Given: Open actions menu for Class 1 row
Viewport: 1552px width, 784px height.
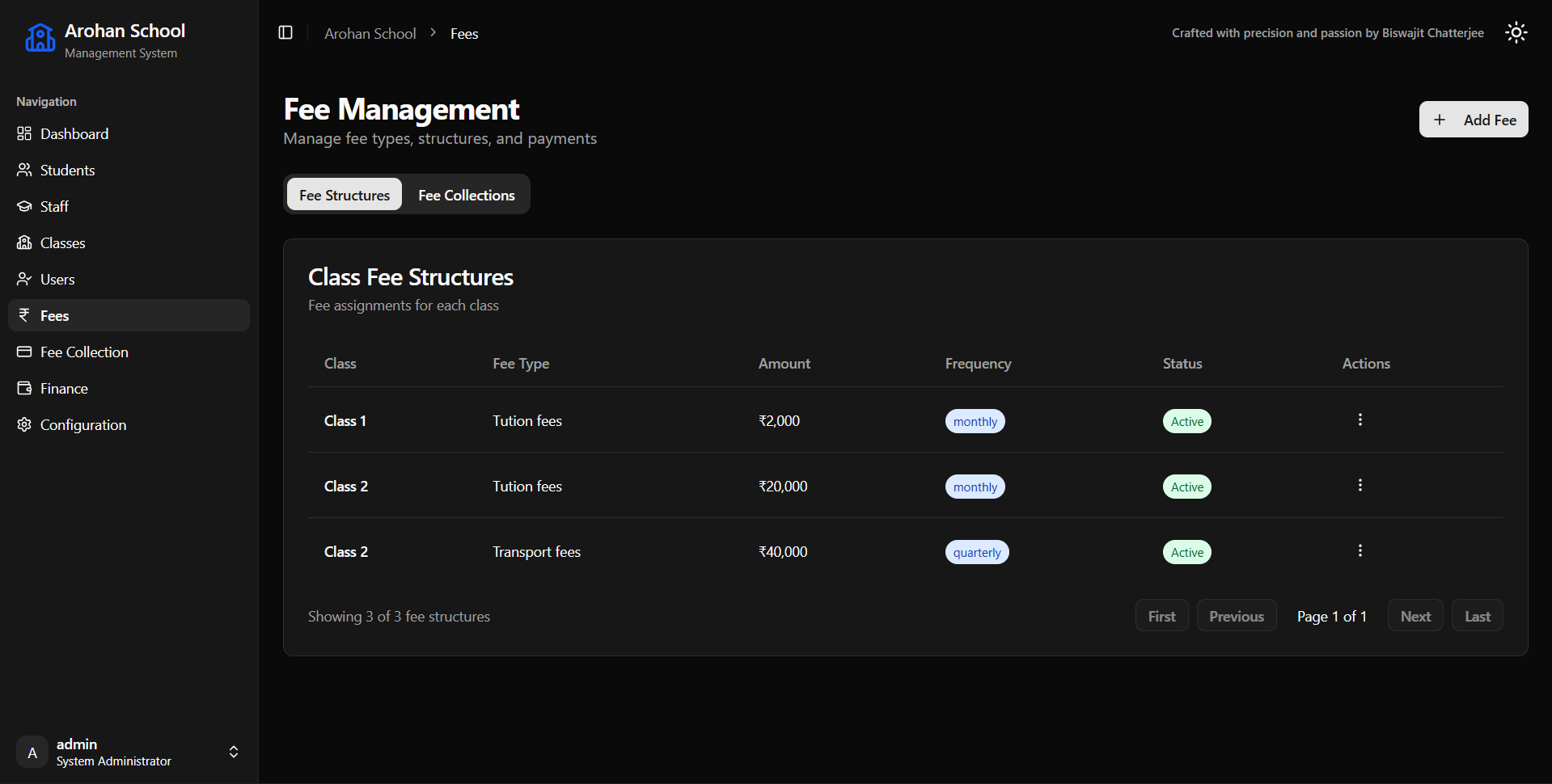Looking at the screenshot, I should point(1360,419).
